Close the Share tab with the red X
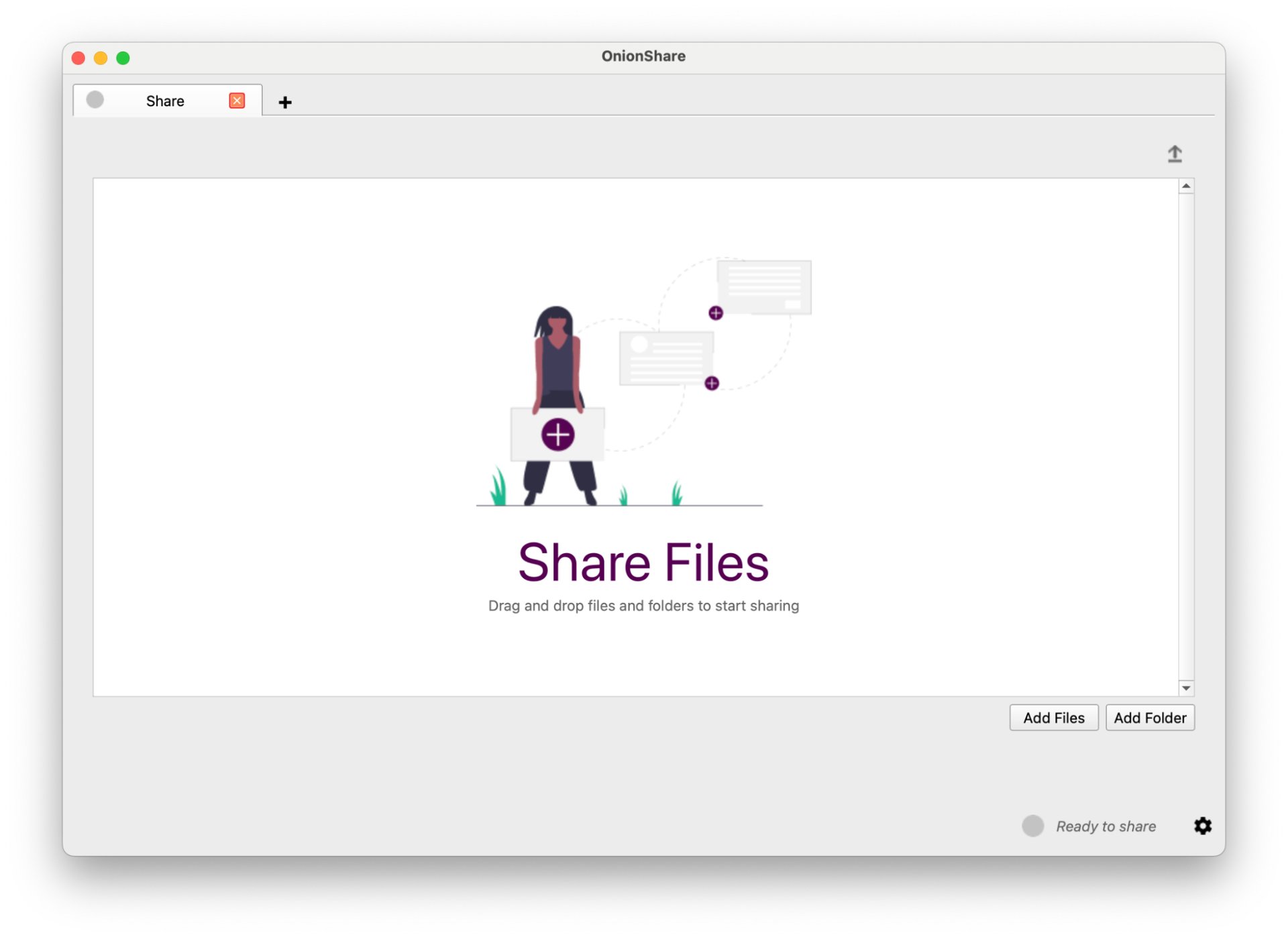Image resolution: width=1288 pixels, height=939 pixels. pyautogui.click(x=237, y=101)
